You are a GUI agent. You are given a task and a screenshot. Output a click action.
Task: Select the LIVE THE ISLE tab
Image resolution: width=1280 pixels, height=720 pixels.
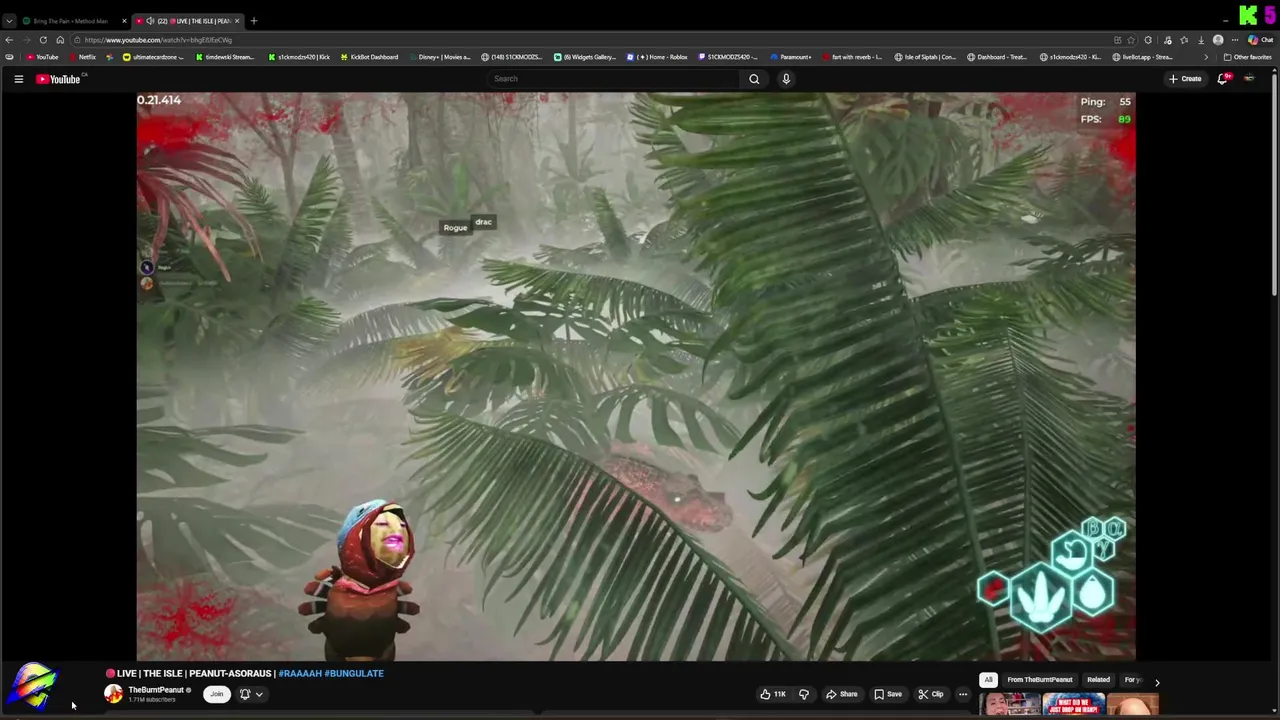coord(188,21)
